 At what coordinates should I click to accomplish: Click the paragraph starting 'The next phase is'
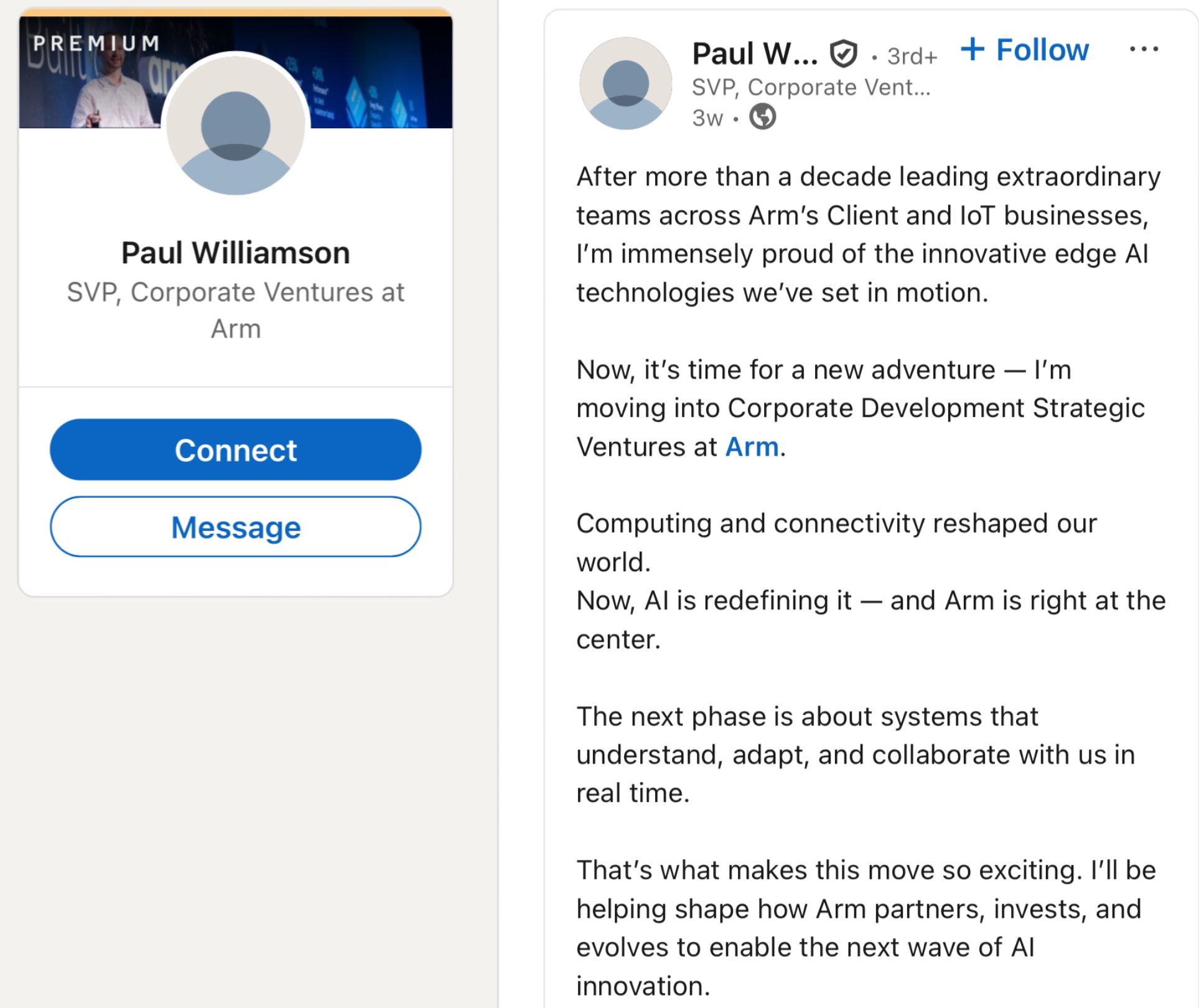pyautogui.click(x=856, y=755)
